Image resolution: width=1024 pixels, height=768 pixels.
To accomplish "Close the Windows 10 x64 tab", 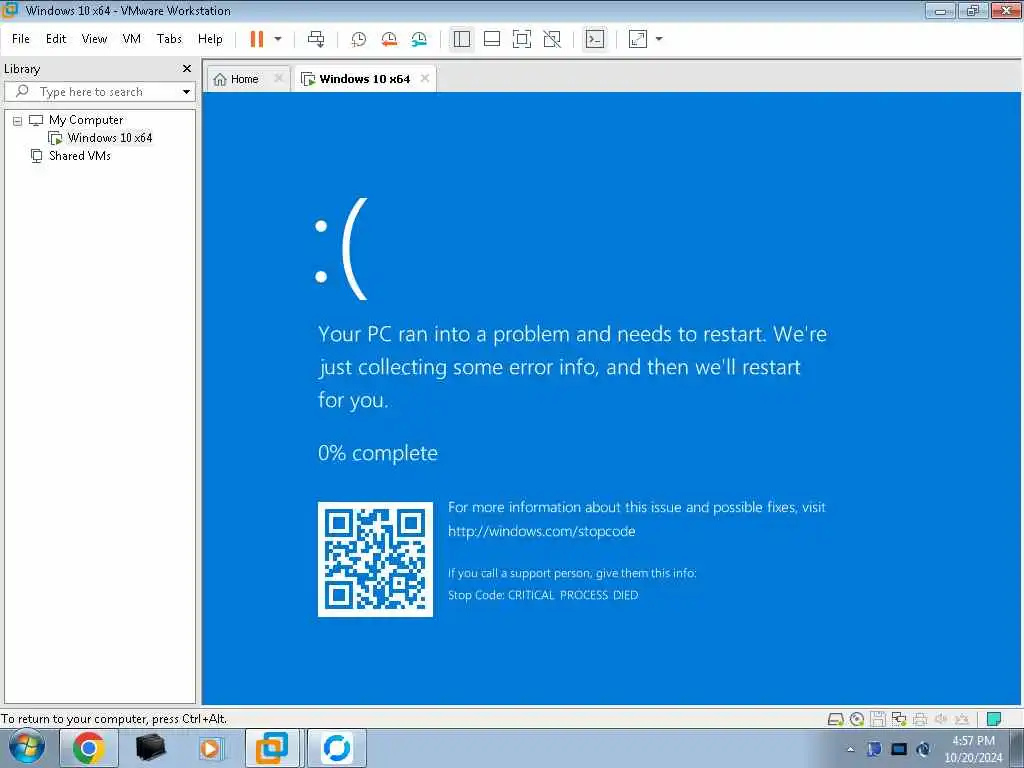I will [425, 78].
